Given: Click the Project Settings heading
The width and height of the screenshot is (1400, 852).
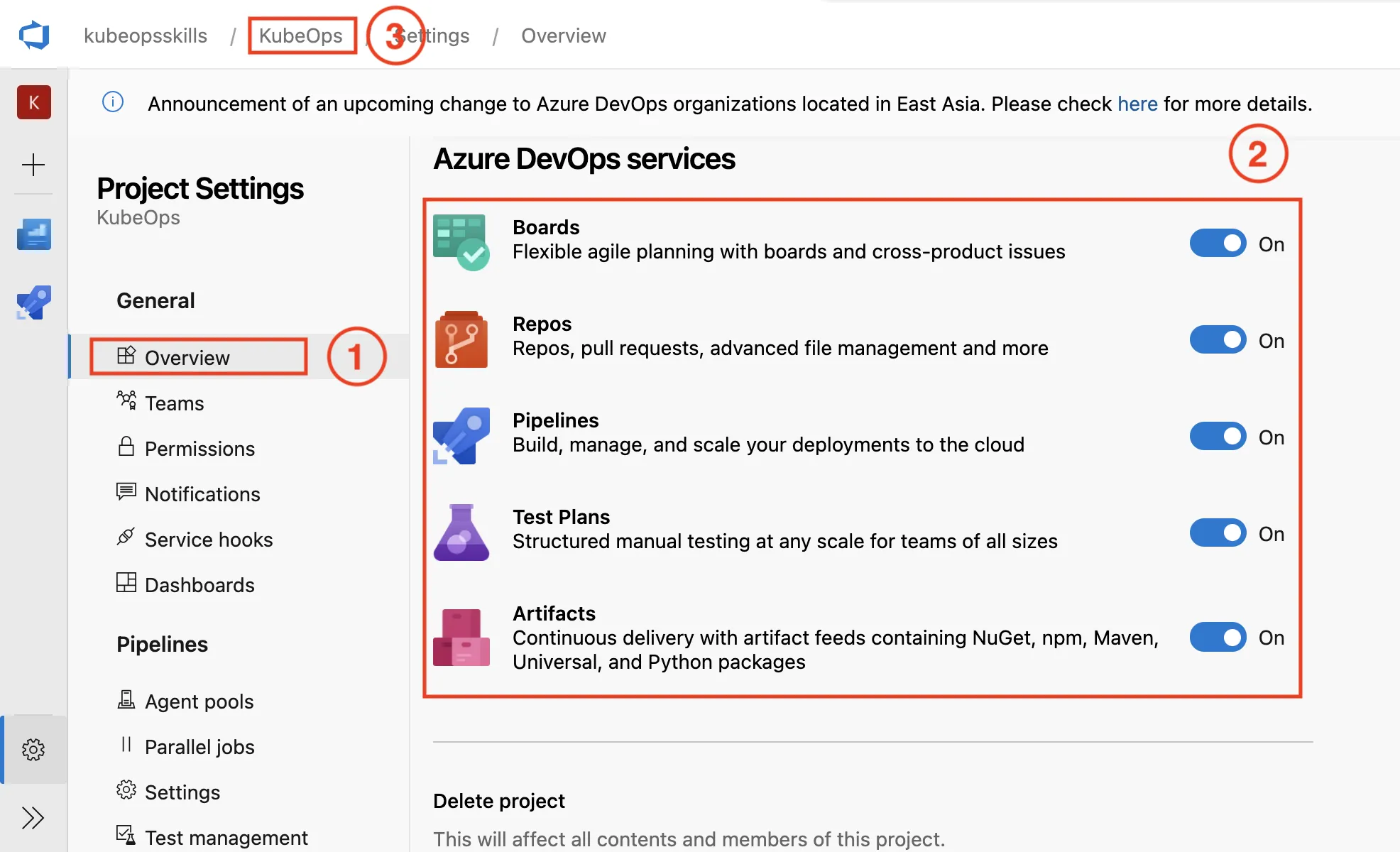Looking at the screenshot, I should tap(200, 189).
